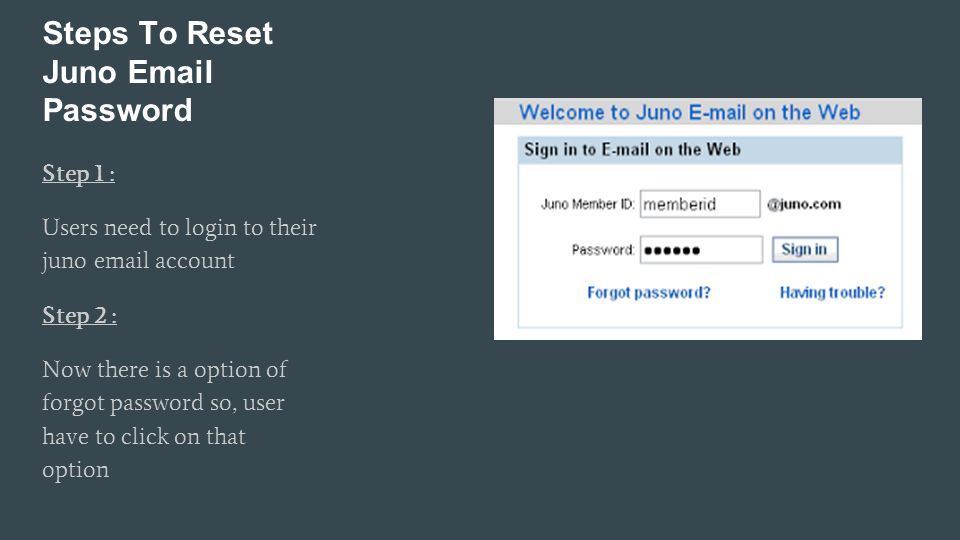Image resolution: width=960 pixels, height=540 pixels.
Task: Click the Password label text
Action: (602, 250)
